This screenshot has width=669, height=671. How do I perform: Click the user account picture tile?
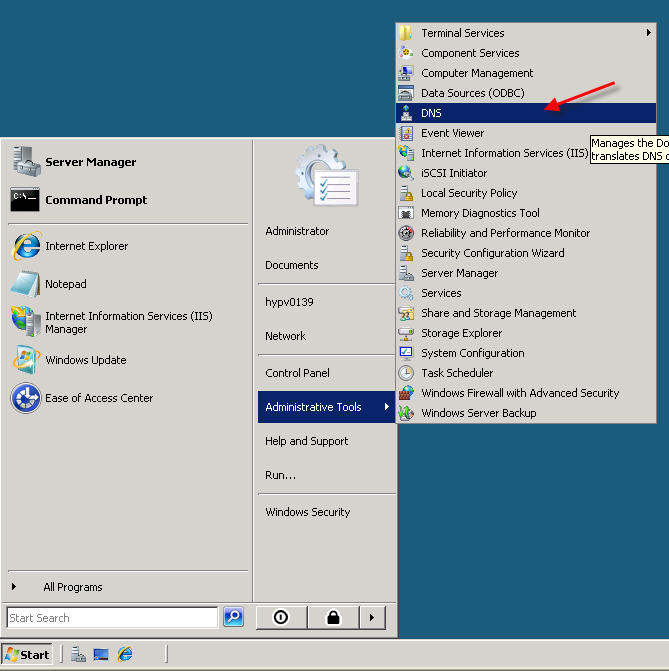(327, 174)
